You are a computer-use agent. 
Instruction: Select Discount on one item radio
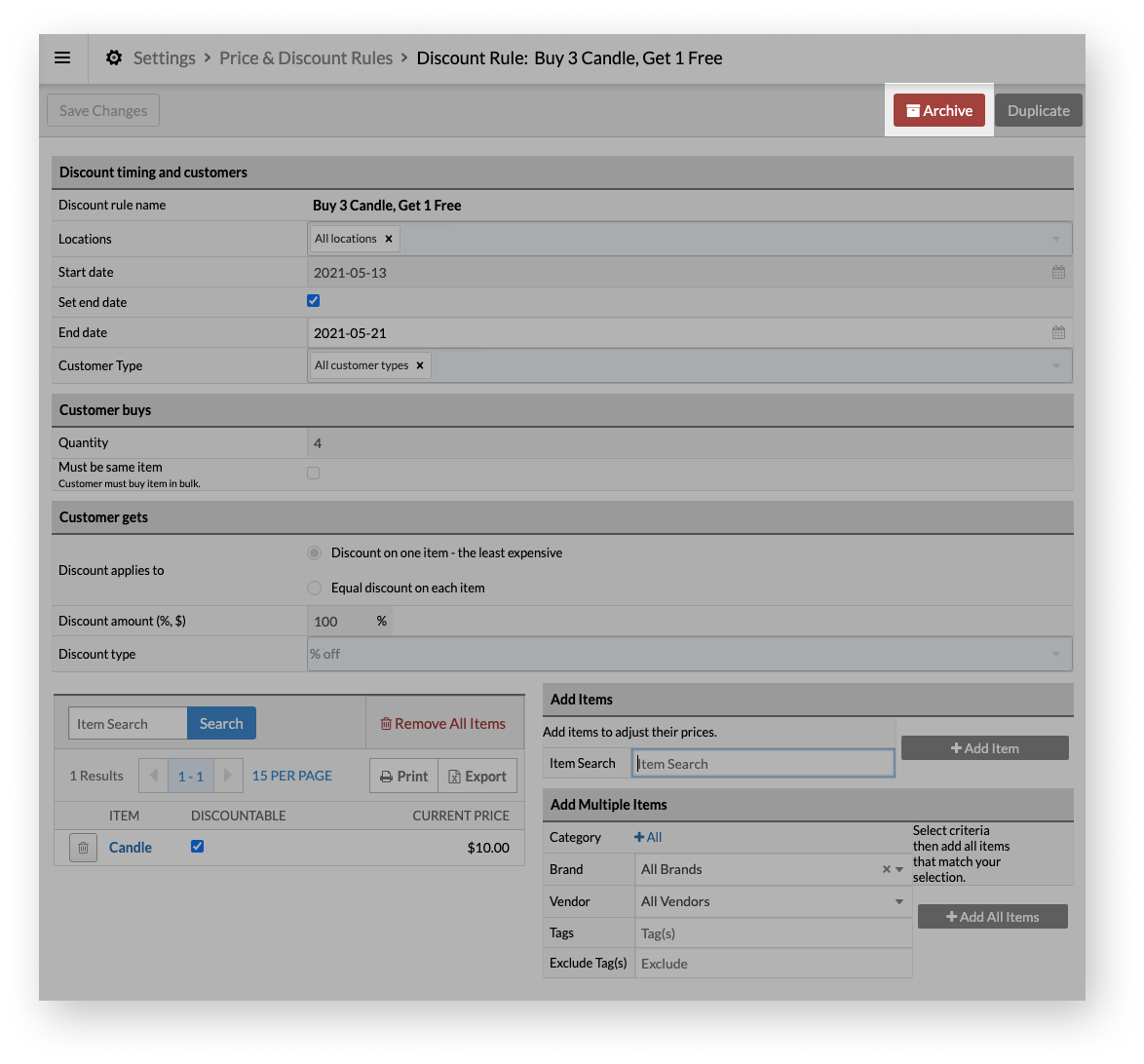pyautogui.click(x=315, y=553)
